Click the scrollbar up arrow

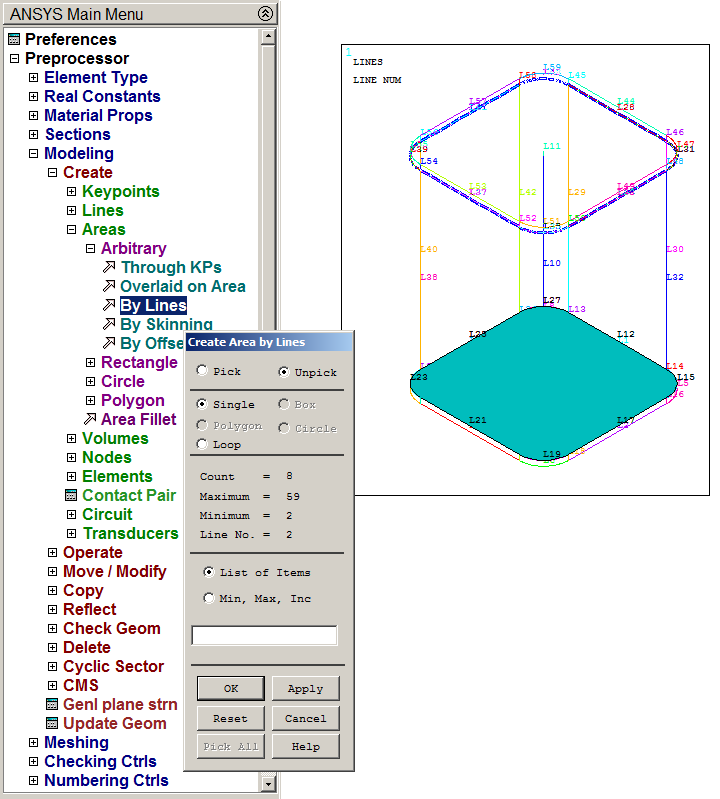point(268,37)
